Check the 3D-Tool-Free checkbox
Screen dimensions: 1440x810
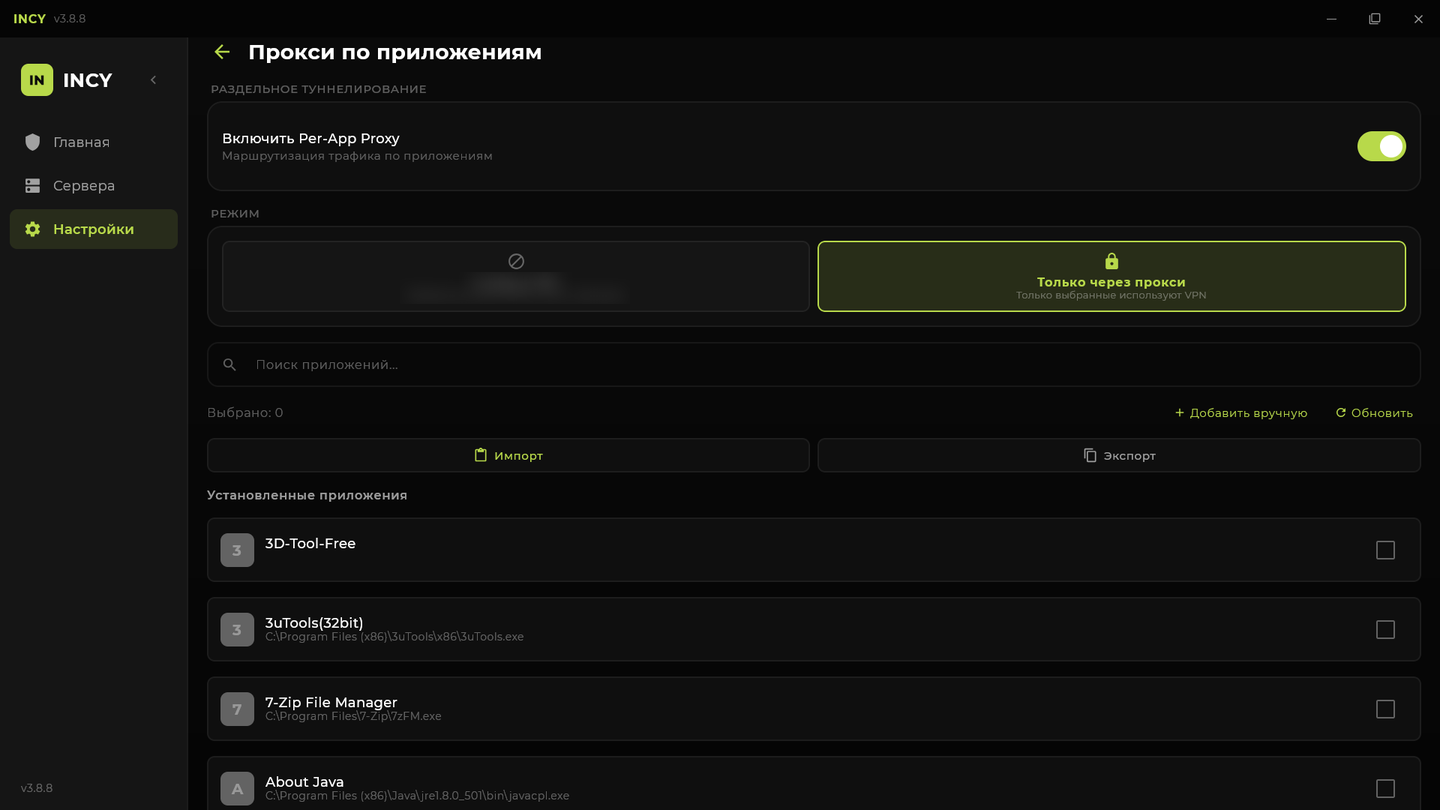click(x=1385, y=550)
